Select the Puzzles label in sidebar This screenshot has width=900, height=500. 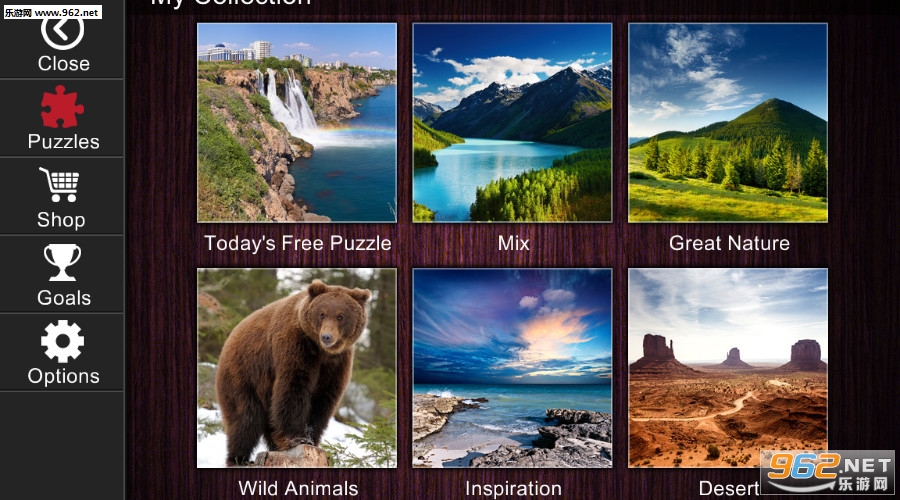(63, 142)
